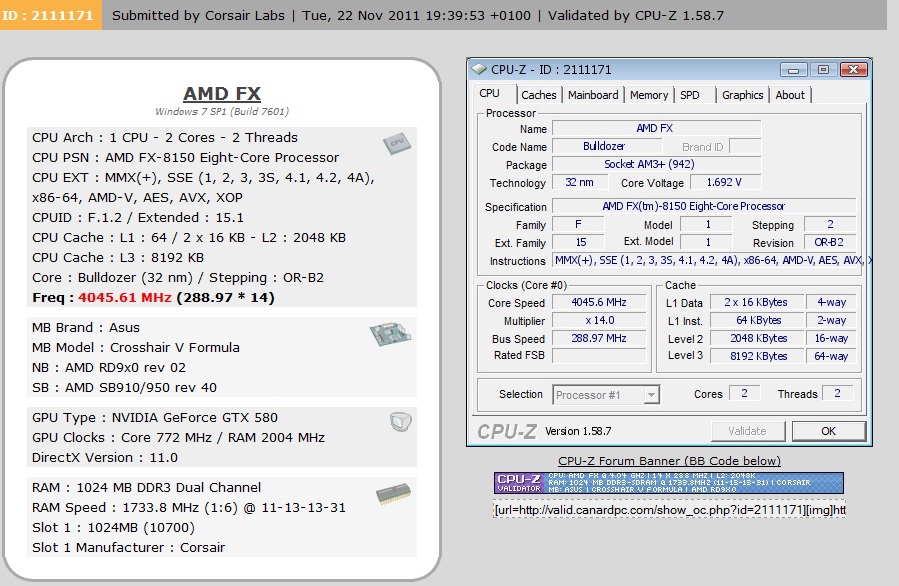This screenshot has width=899, height=586.
Task: Click the red frequency 4045.61 MHz text
Action: click(x=125, y=298)
